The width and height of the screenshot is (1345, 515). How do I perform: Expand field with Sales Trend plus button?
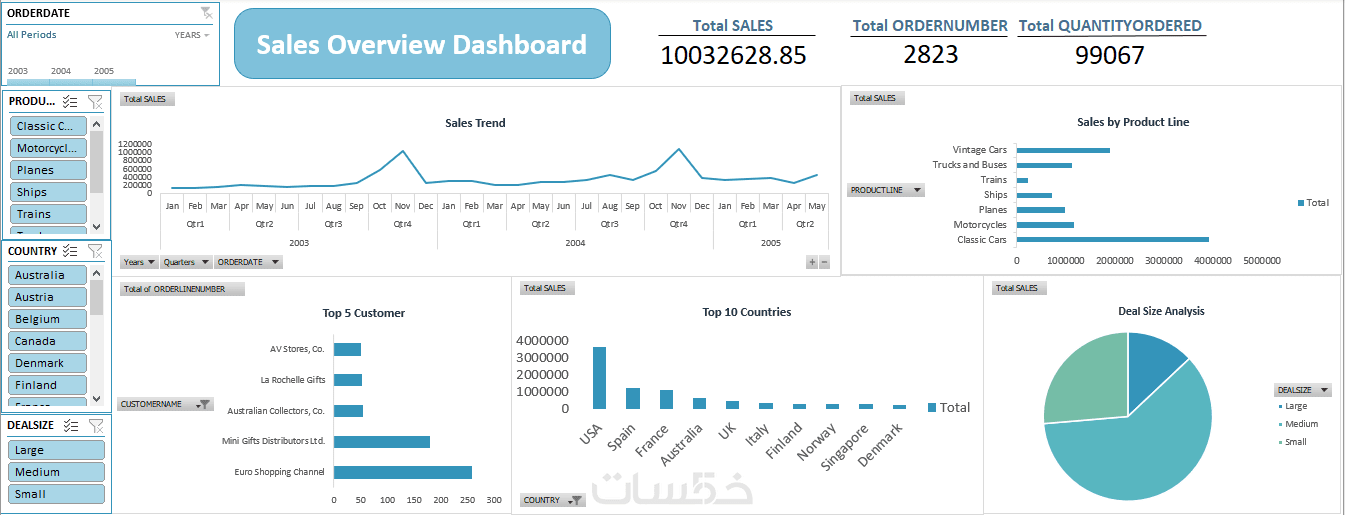coord(812,262)
